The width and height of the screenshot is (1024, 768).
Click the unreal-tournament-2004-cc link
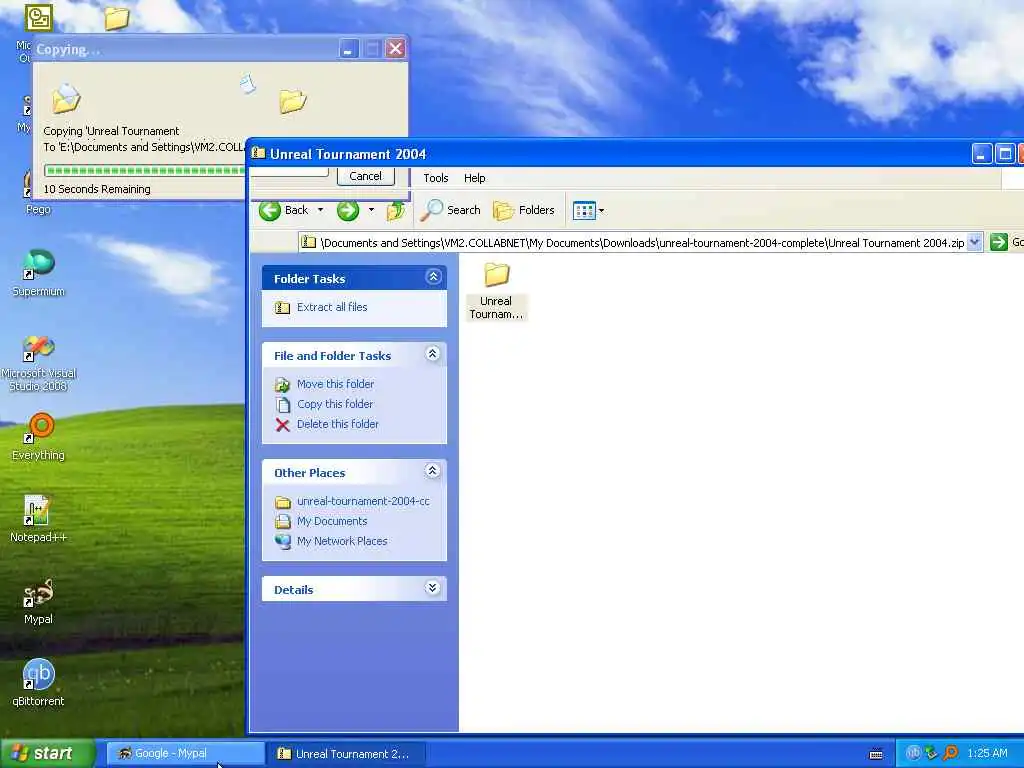tap(363, 501)
